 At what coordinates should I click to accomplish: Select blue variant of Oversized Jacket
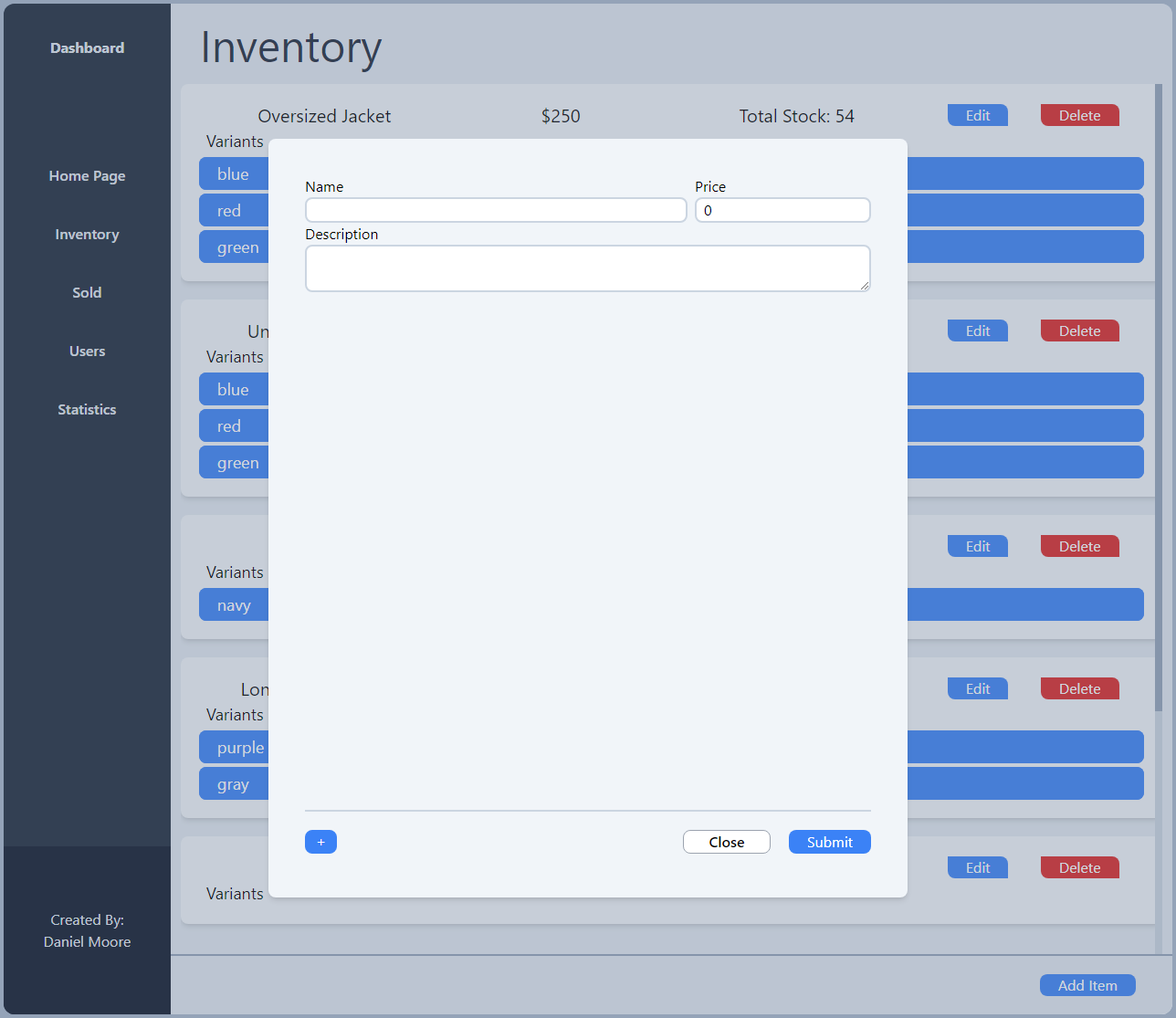click(x=234, y=173)
